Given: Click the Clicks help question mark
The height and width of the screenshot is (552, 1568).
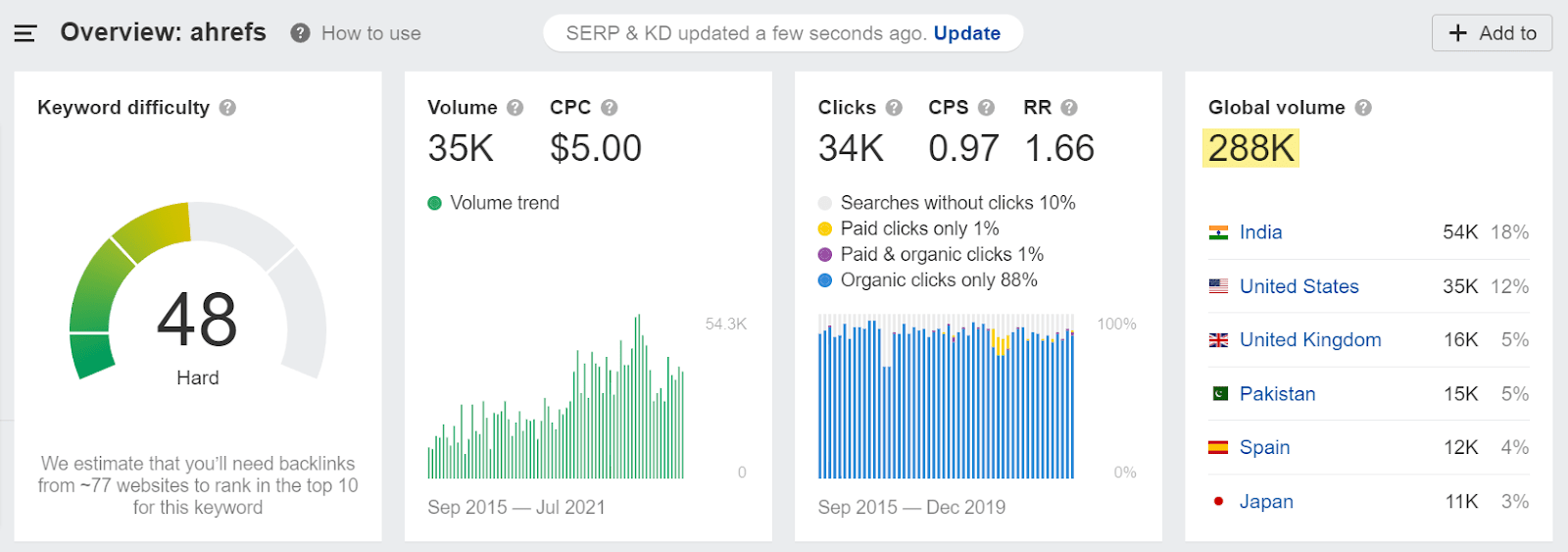Looking at the screenshot, I should (894, 108).
